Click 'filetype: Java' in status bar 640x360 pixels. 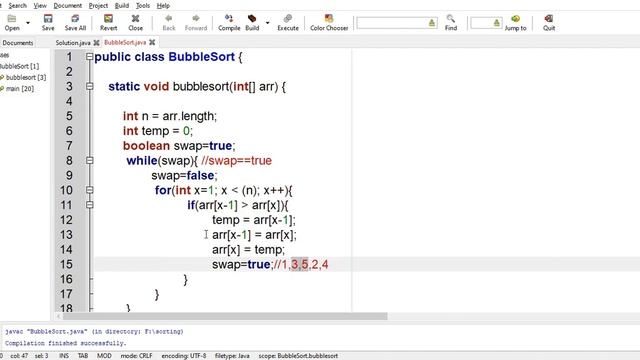point(232,356)
